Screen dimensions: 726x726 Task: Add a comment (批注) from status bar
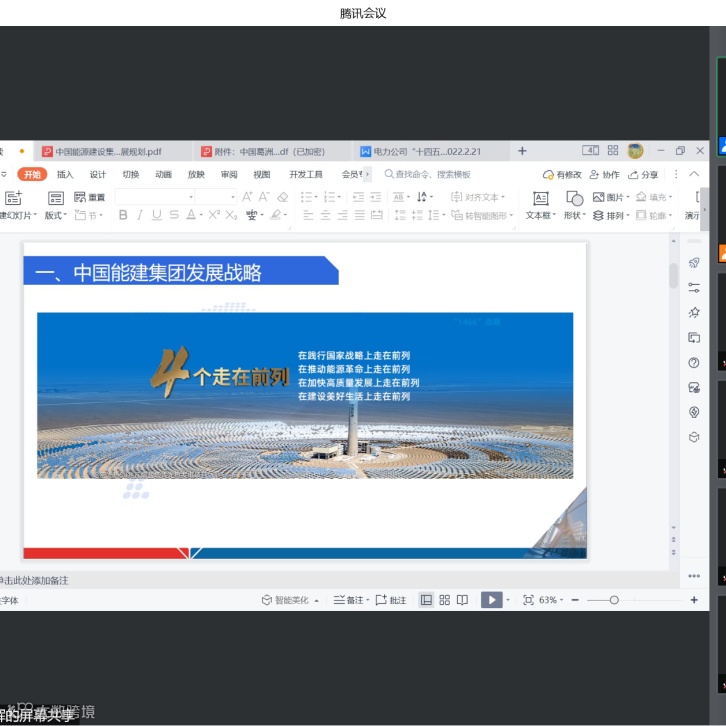(x=391, y=600)
